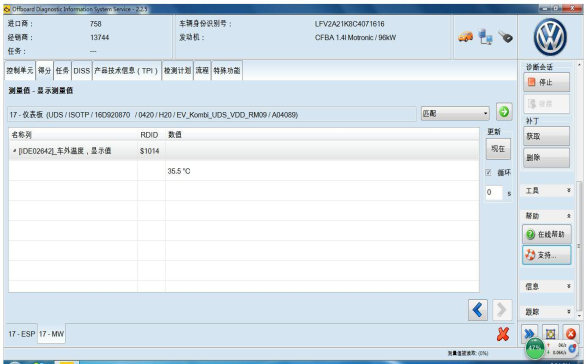Screen dimensions: 587x364
Task: Click the green go arrow icon
Action: click(504, 112)
